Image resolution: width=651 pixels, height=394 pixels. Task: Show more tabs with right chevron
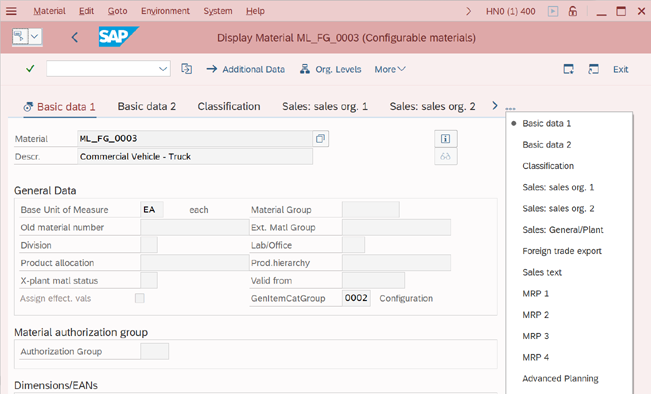[x=494, y=106]
